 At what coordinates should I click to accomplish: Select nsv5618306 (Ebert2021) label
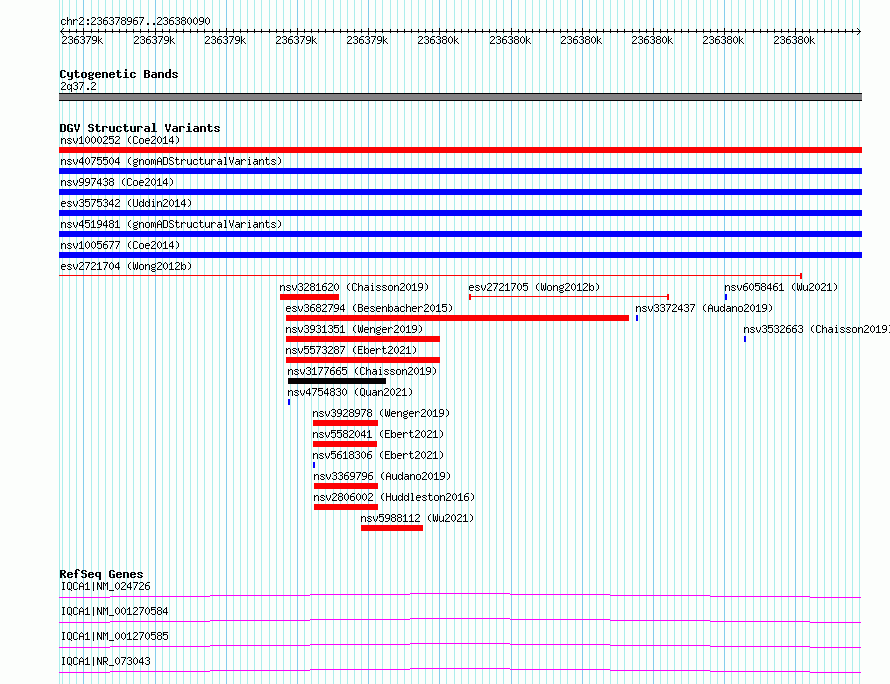click(378, 455)
